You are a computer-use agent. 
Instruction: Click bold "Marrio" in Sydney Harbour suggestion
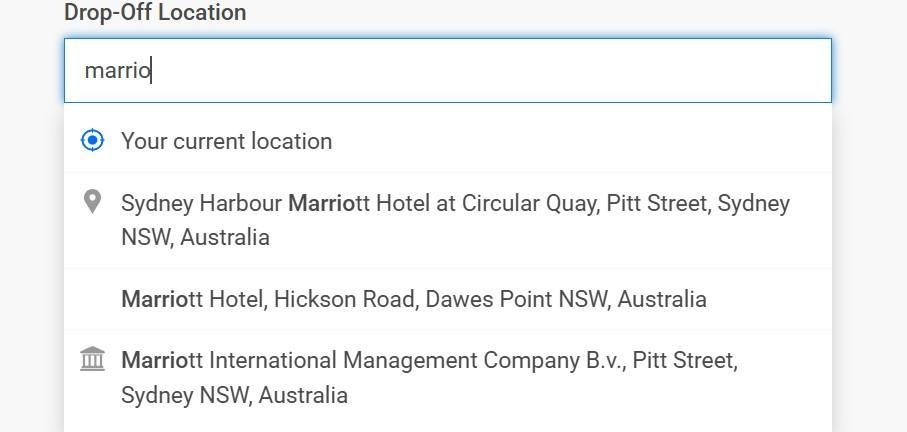point(320,204)
